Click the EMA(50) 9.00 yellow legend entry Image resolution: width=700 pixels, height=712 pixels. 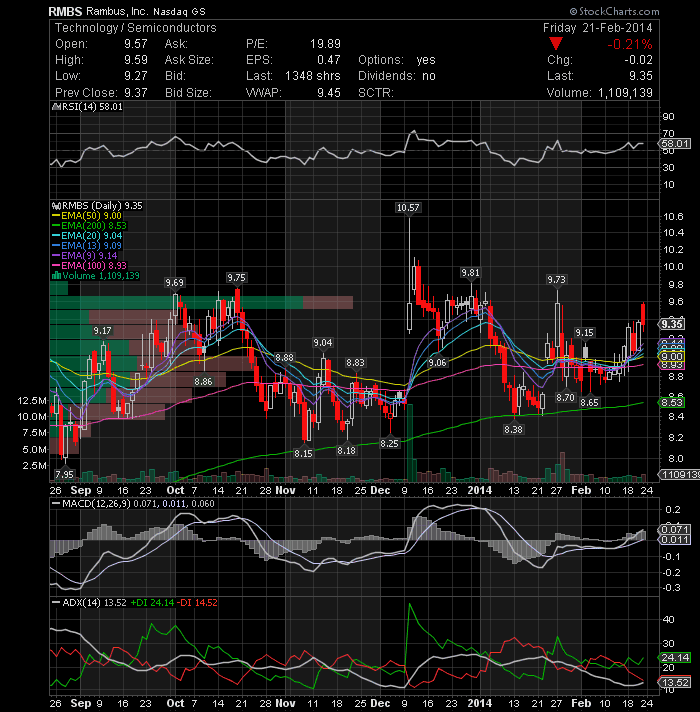point(87,216)
